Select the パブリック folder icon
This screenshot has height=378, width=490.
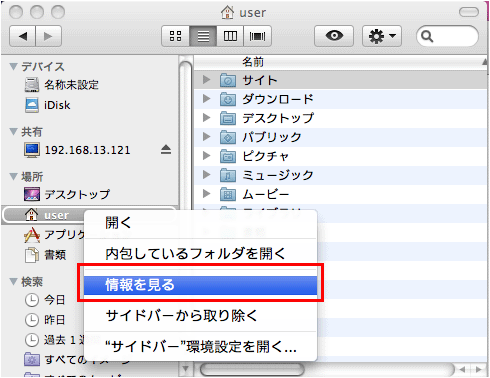tap(228, 137)
